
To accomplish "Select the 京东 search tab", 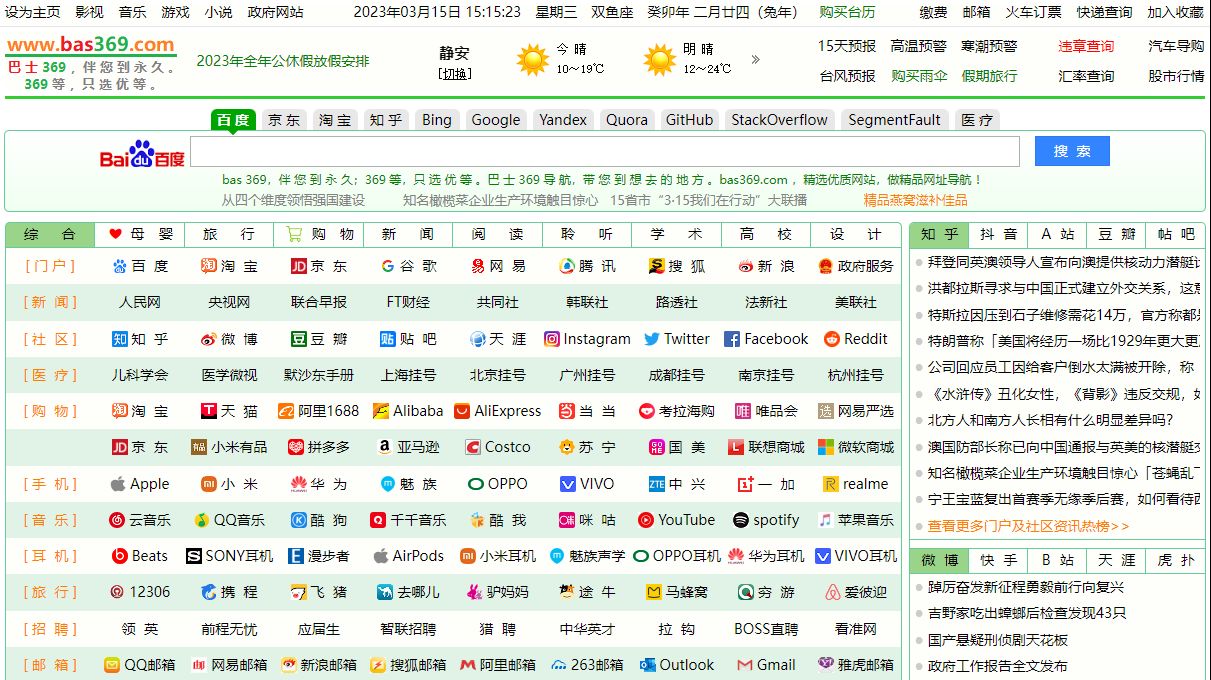I will tap(284, 120).
